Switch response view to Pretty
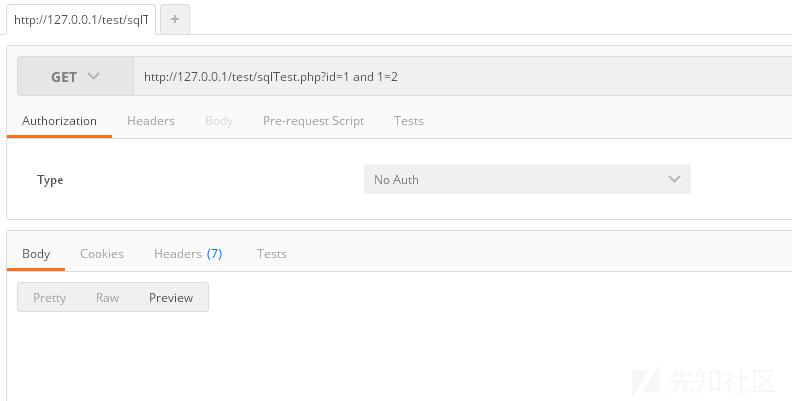Screen dimensions: 792x401 49,298
